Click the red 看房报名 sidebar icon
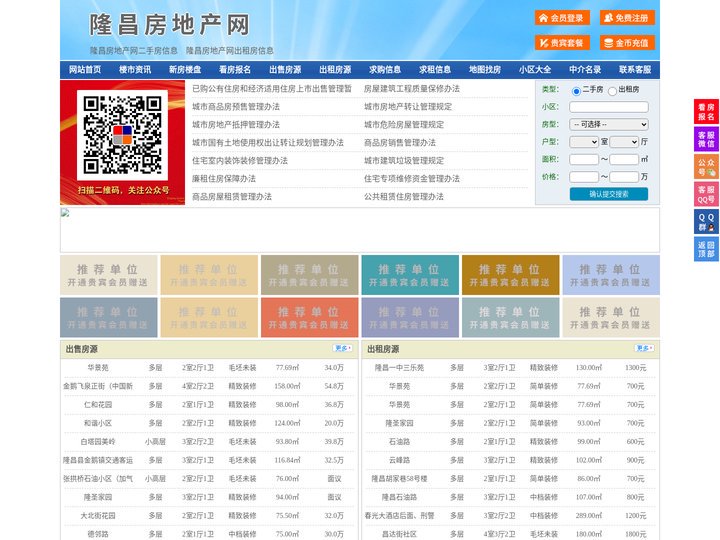 [706, 112]
